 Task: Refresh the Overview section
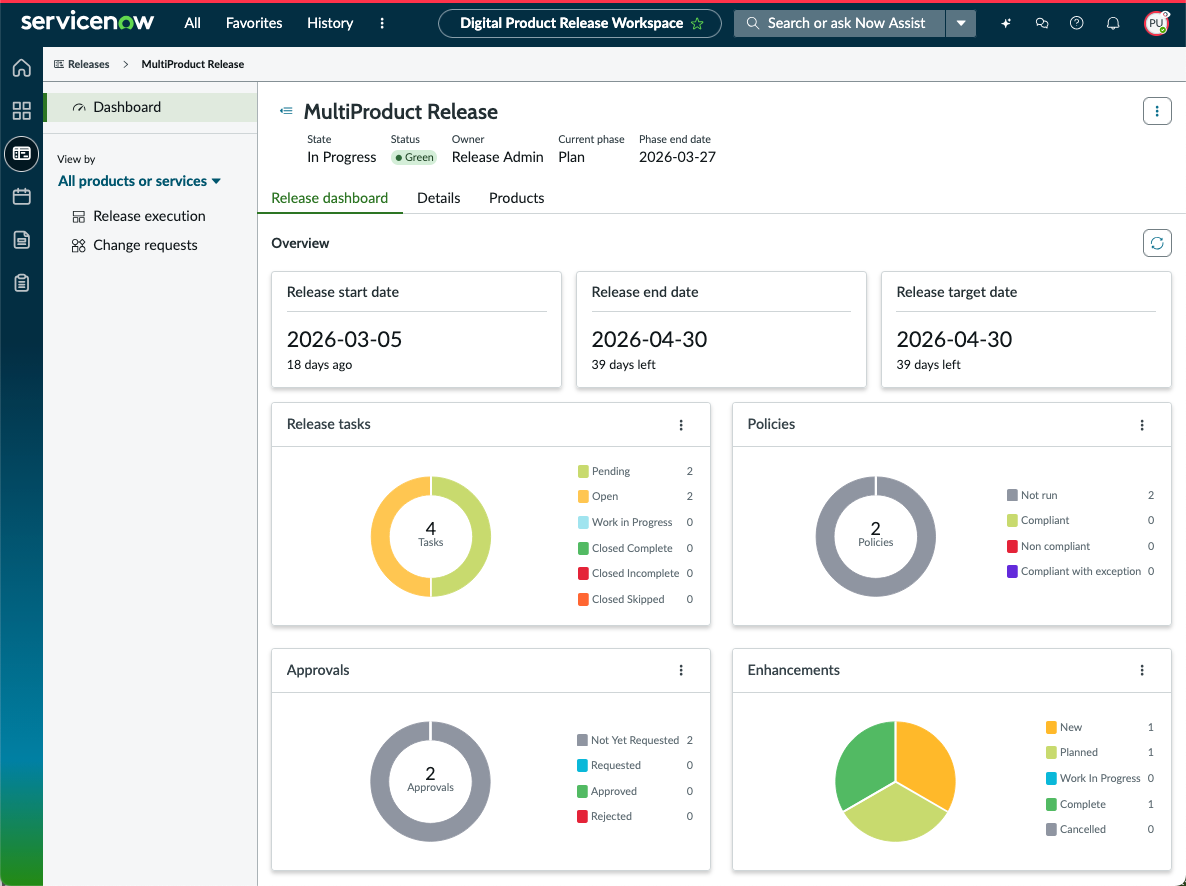(1157, 243)
